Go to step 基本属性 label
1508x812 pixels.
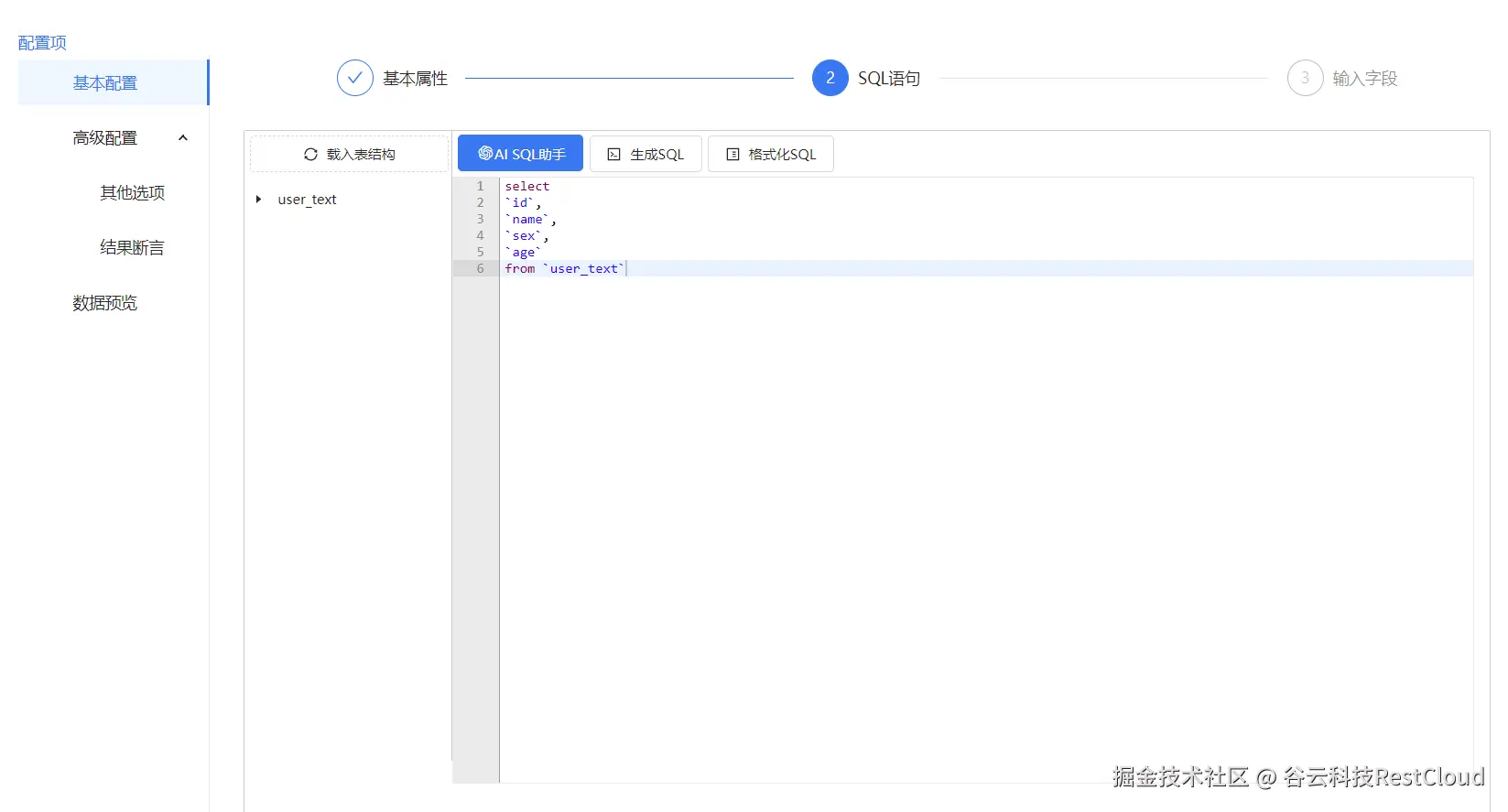(x=415, y=79)
